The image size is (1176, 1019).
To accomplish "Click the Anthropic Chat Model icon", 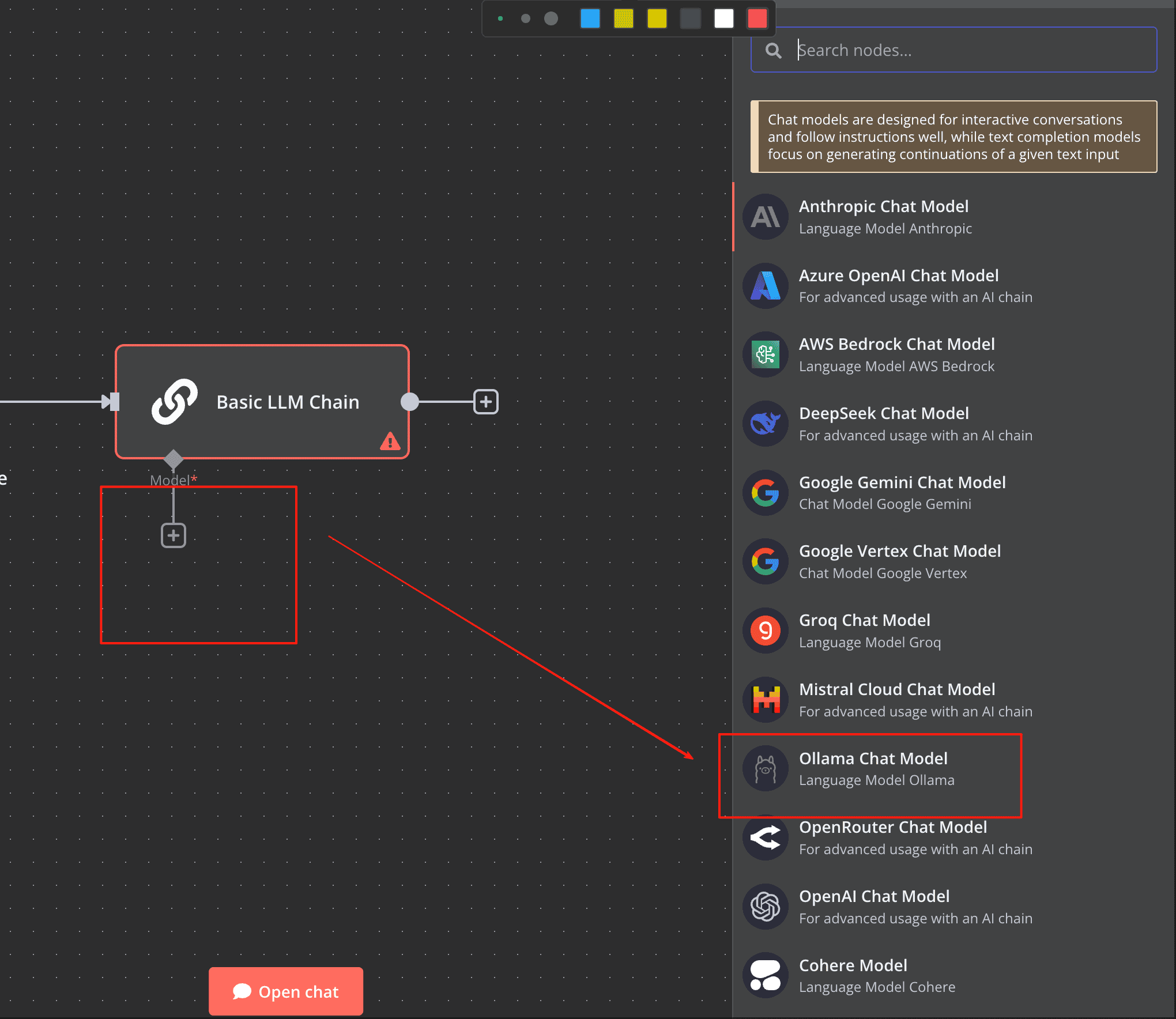I will (x=765, y=217).
